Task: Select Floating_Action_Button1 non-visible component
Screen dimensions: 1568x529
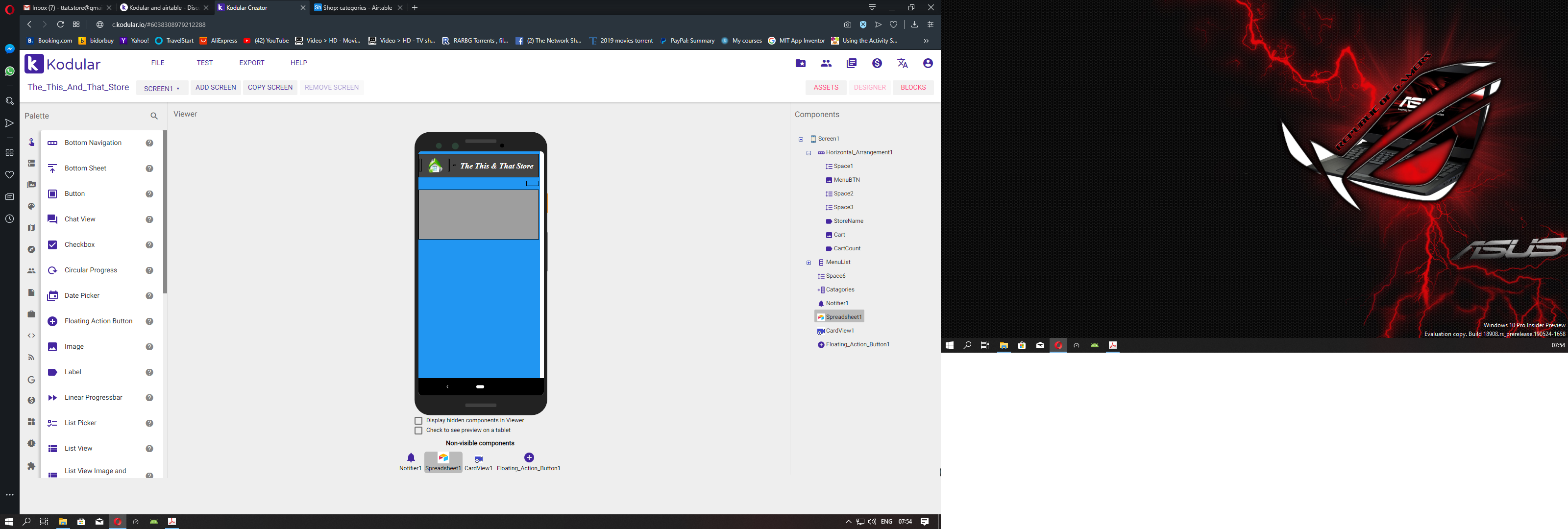Action: 528,461
